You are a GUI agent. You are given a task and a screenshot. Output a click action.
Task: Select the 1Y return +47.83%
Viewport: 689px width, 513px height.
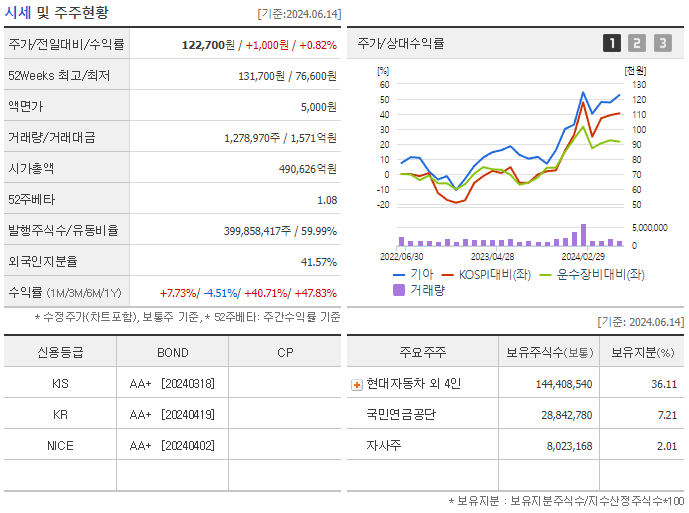click(x=315, y=293)
